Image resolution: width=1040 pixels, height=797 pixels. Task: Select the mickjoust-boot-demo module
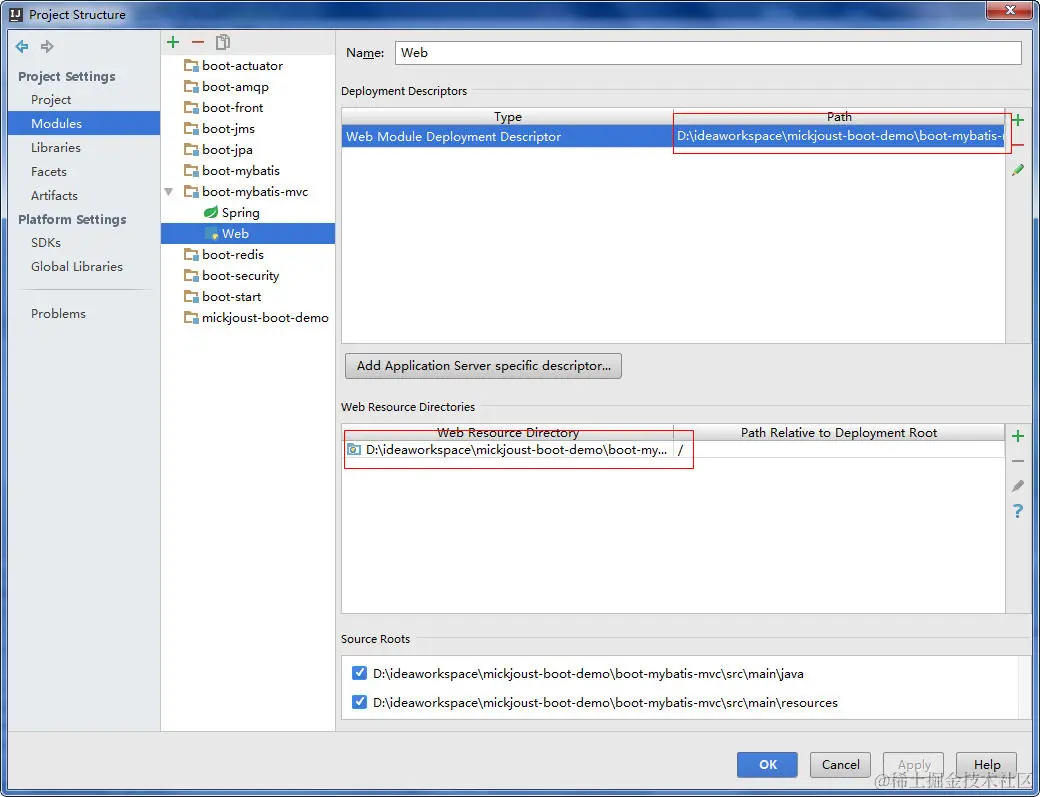pyautogui.click(x=265, y=318)
